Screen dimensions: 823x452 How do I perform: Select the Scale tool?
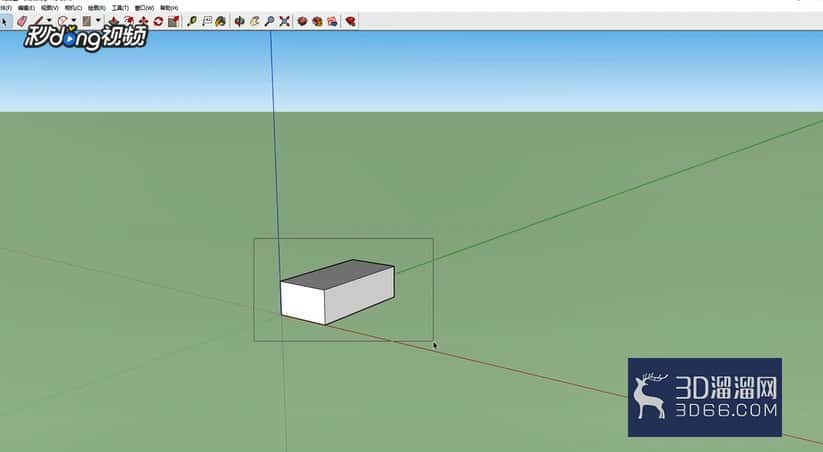point(174,22)
